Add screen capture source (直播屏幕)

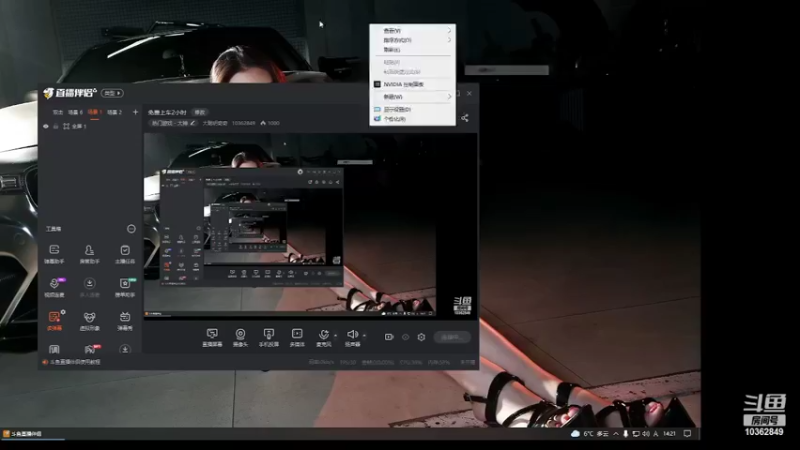(212, 337)
